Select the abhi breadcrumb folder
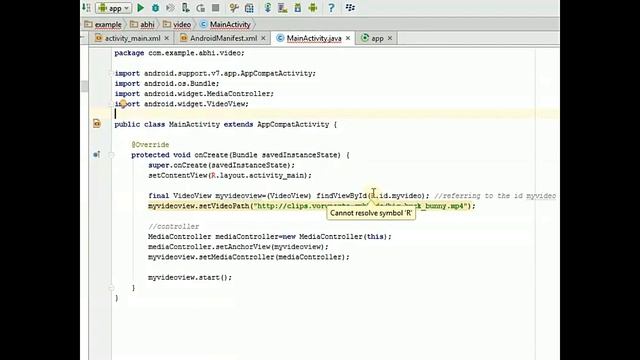This screenshot has height=360, width=640. 142,24
